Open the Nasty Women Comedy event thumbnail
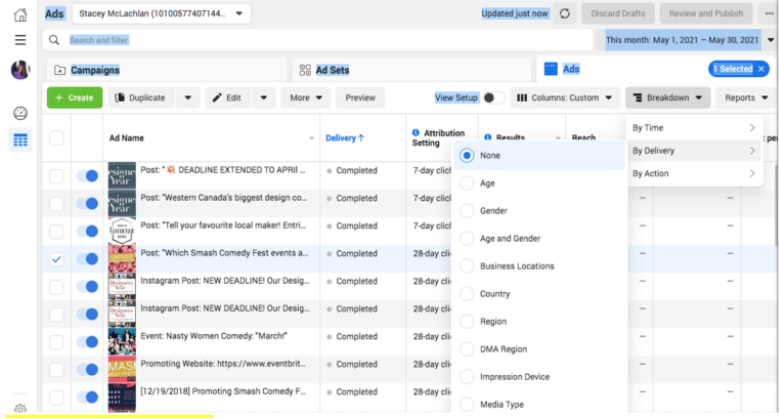The image size is (779, 419). pos(122,341)
